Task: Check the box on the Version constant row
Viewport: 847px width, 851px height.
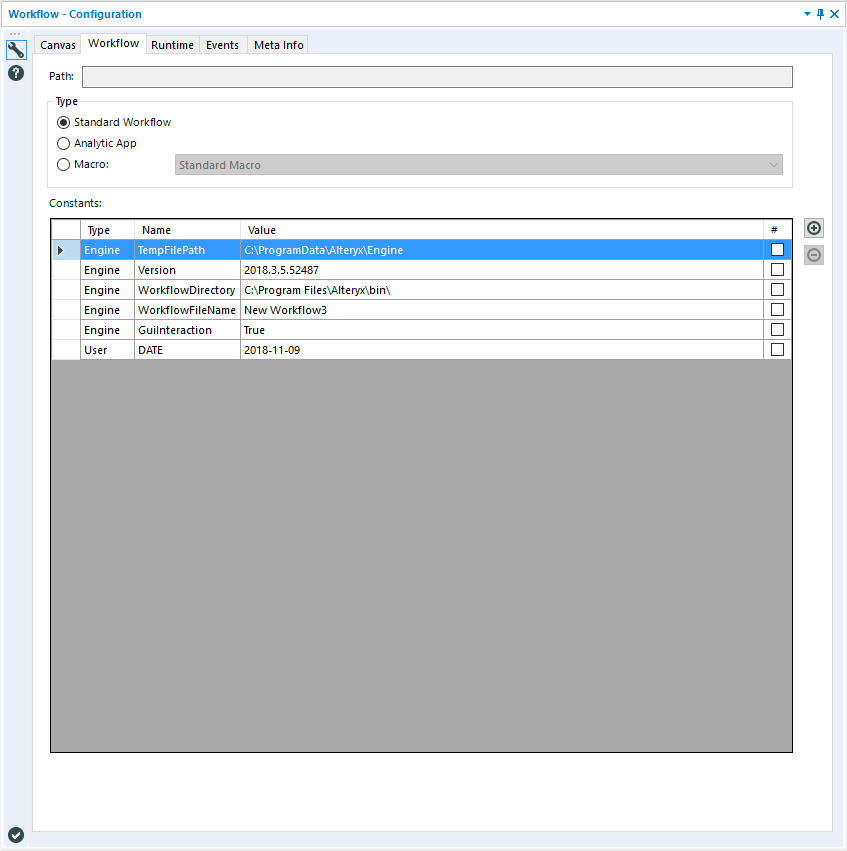Action: (x=777, y=269)
